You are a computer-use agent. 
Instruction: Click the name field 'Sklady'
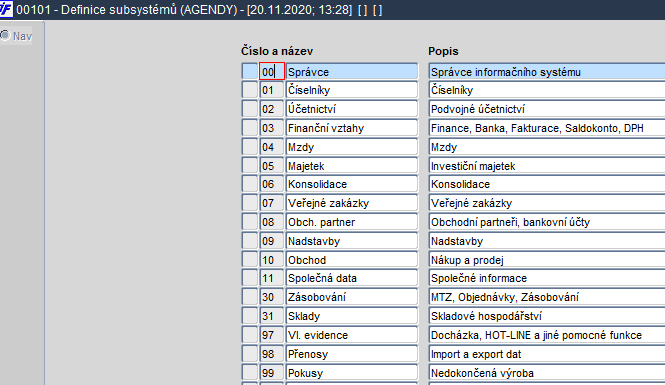tap(352, 316)
